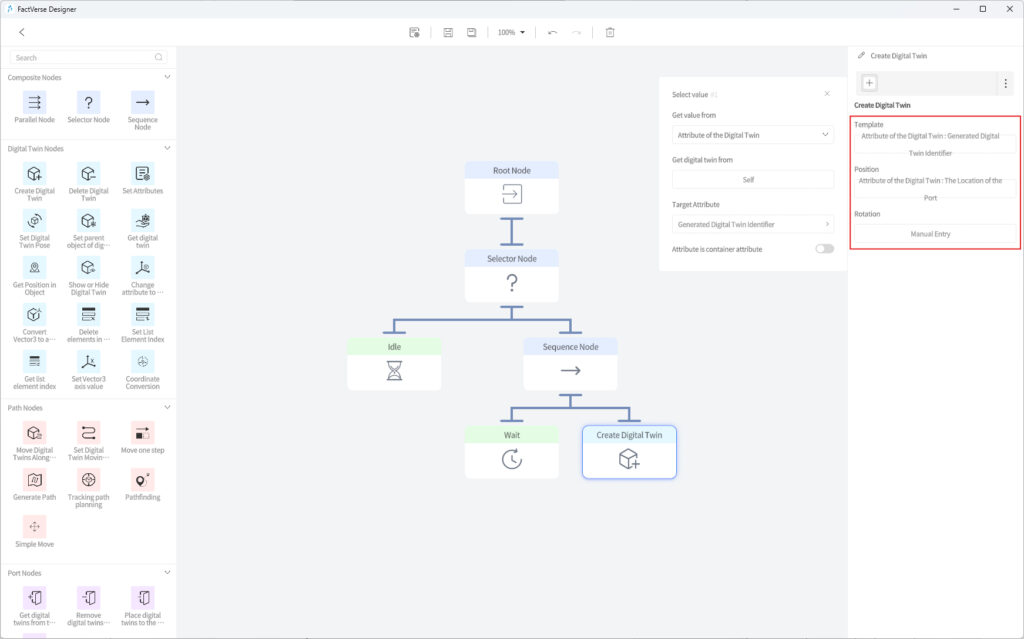Choose the Set Attributes node icon

[142, 174]
